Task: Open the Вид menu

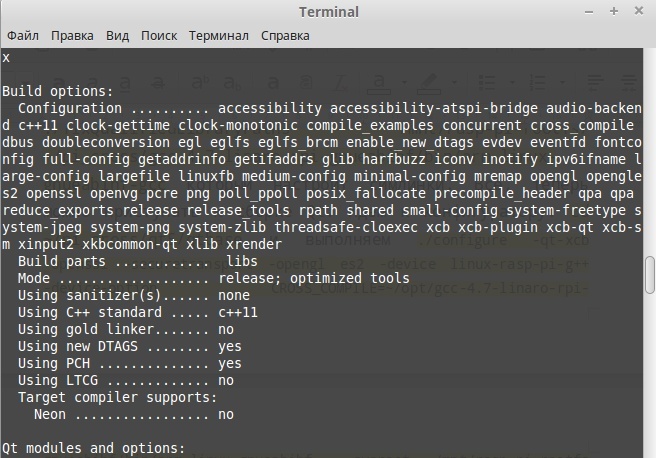Action: (118, 35)
